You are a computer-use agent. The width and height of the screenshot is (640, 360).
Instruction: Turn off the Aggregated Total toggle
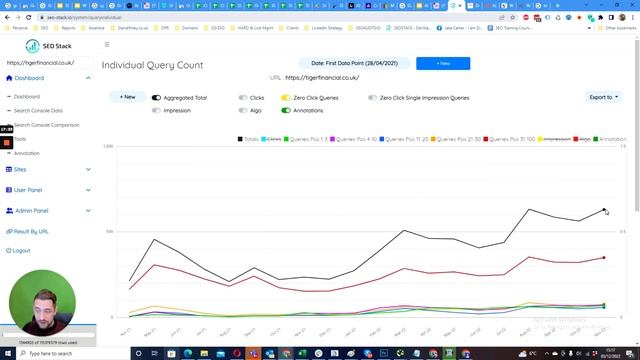(x=156, y=98)
